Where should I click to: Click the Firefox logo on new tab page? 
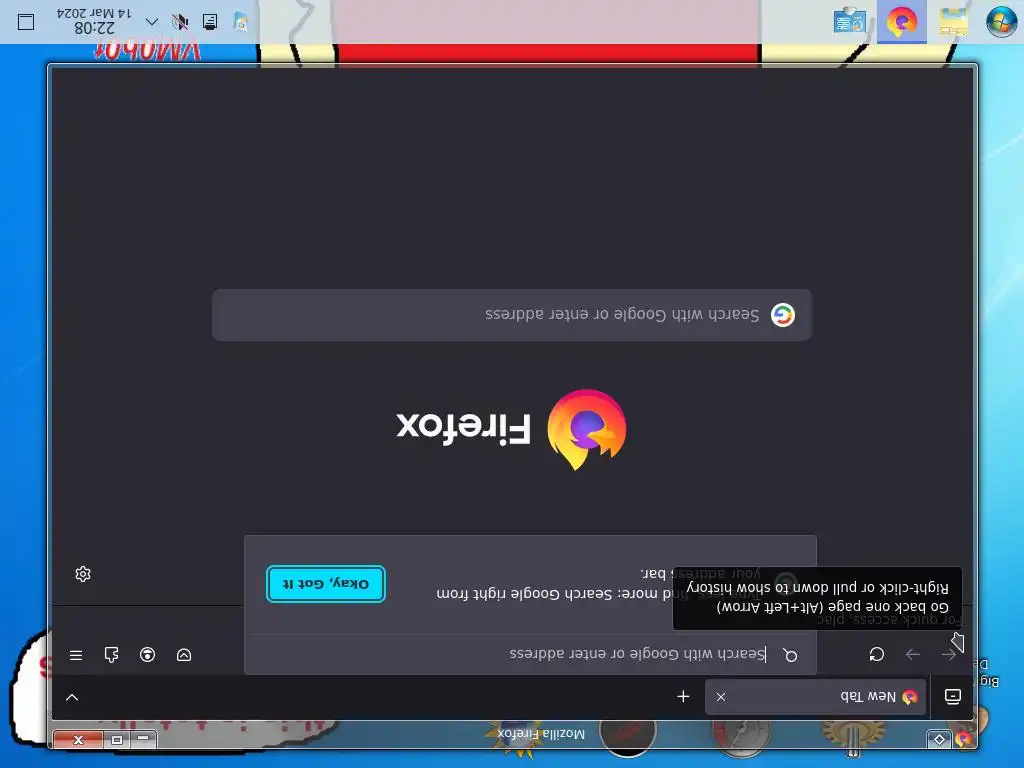click(x=586, y=429)
